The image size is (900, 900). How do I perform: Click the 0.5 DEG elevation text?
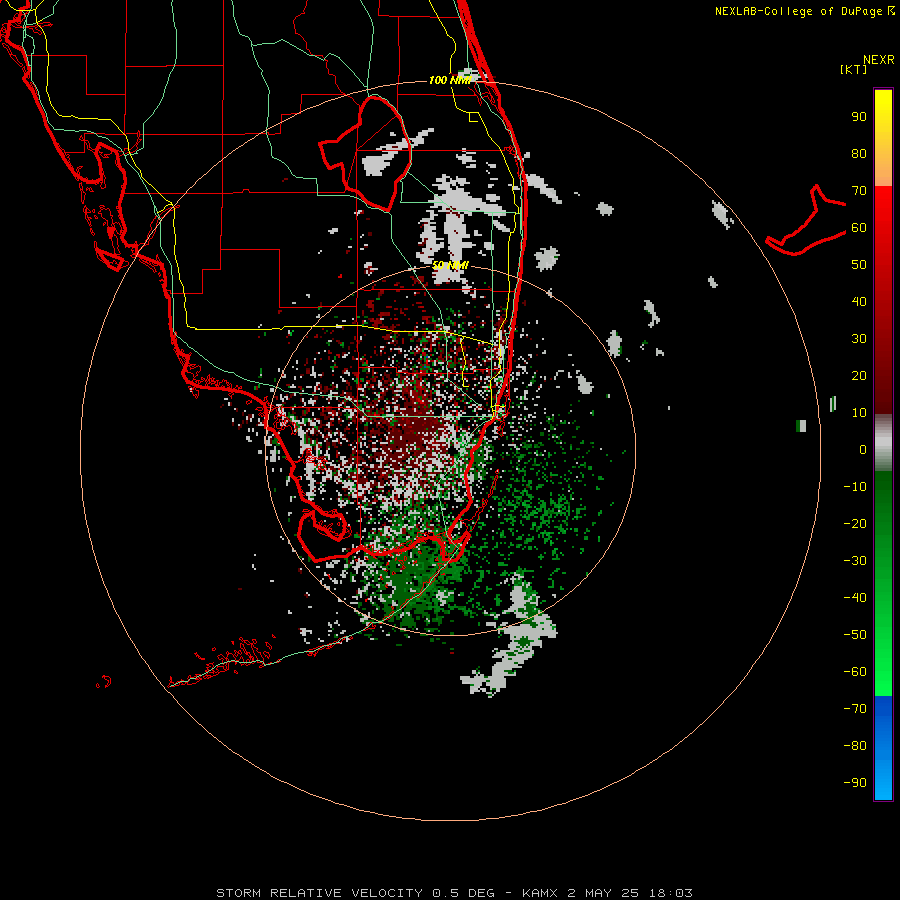pos(463,893)
